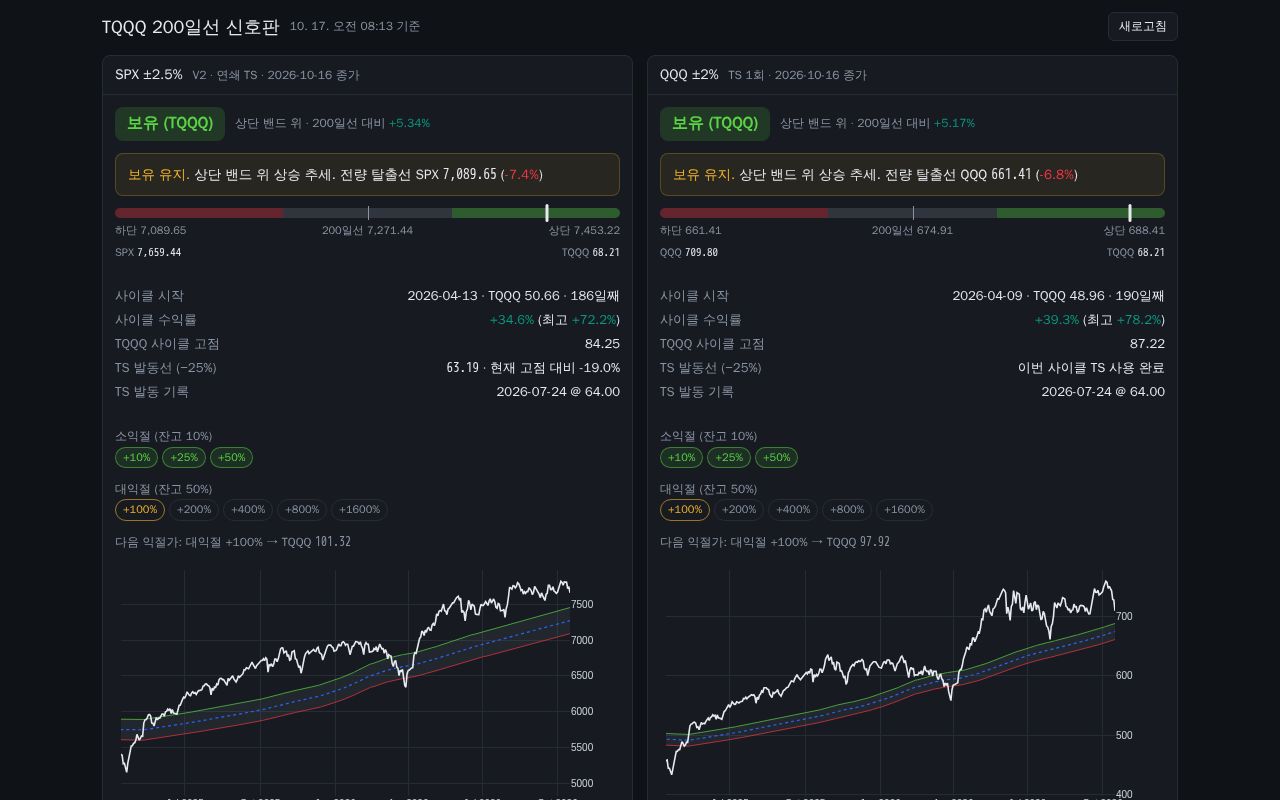Select the +50% chip in the SPX card
This screenshot has height=800, width=1280.
231,457
